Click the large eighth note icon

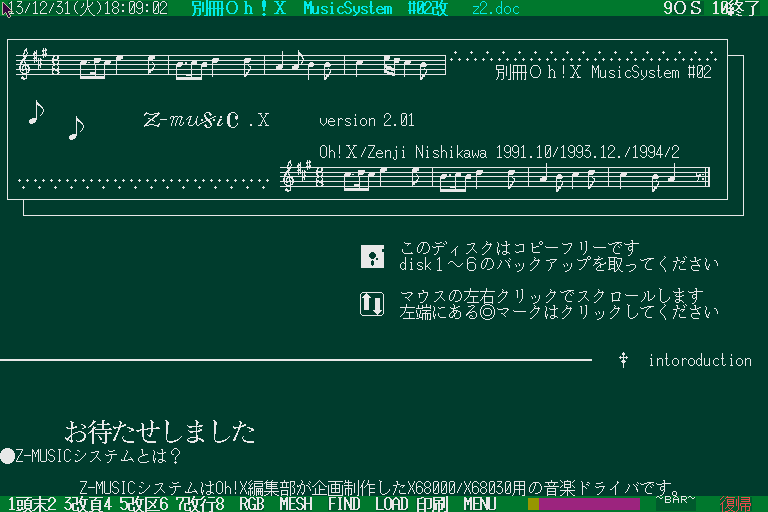pyautogui.click(x=36, y=112)
